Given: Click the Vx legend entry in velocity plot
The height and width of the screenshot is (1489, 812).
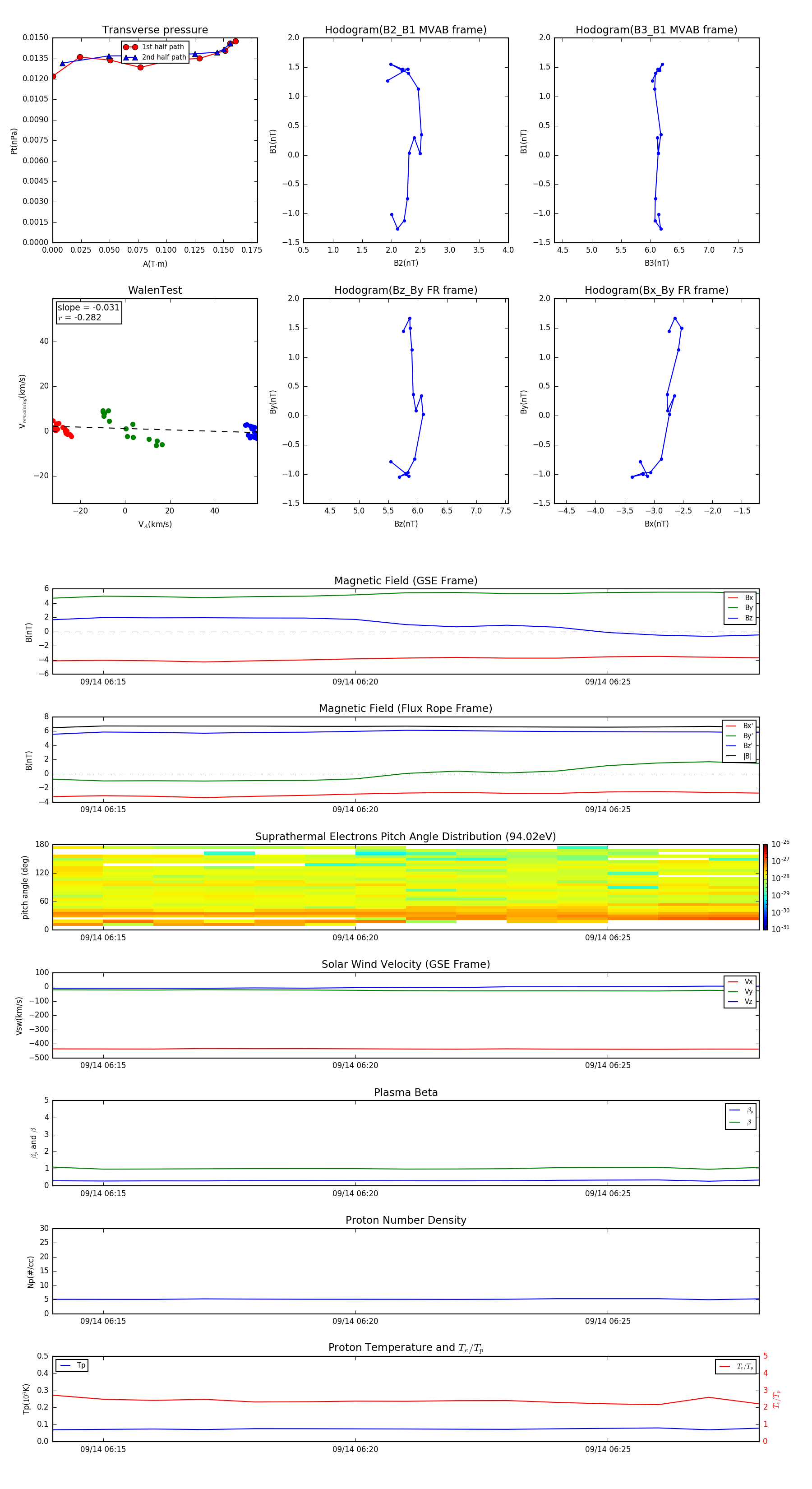Looking at the screenshot, I should [740, 981].
